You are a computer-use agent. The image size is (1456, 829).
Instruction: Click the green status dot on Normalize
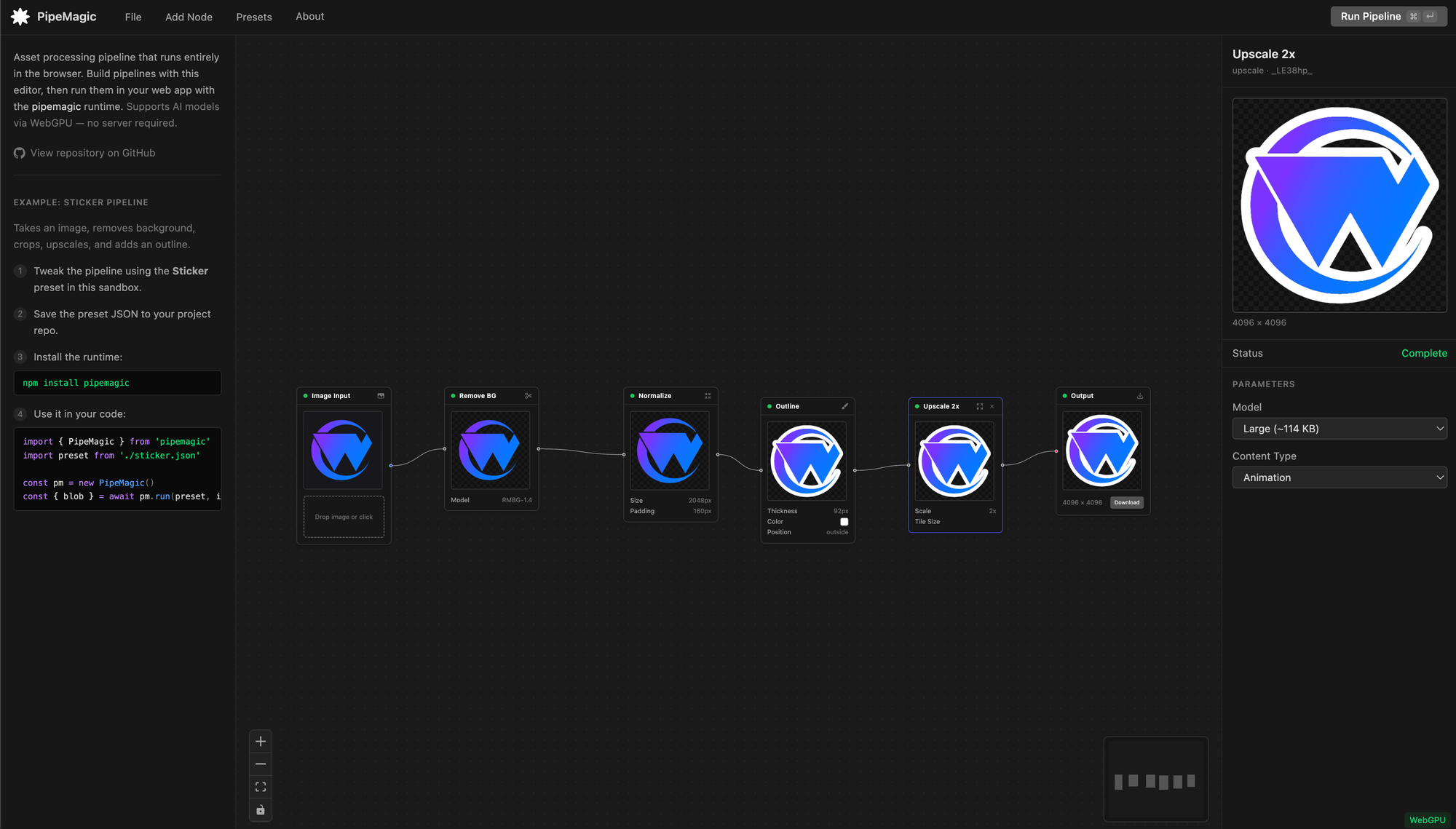pyautogui.click(x=633, y=396)
